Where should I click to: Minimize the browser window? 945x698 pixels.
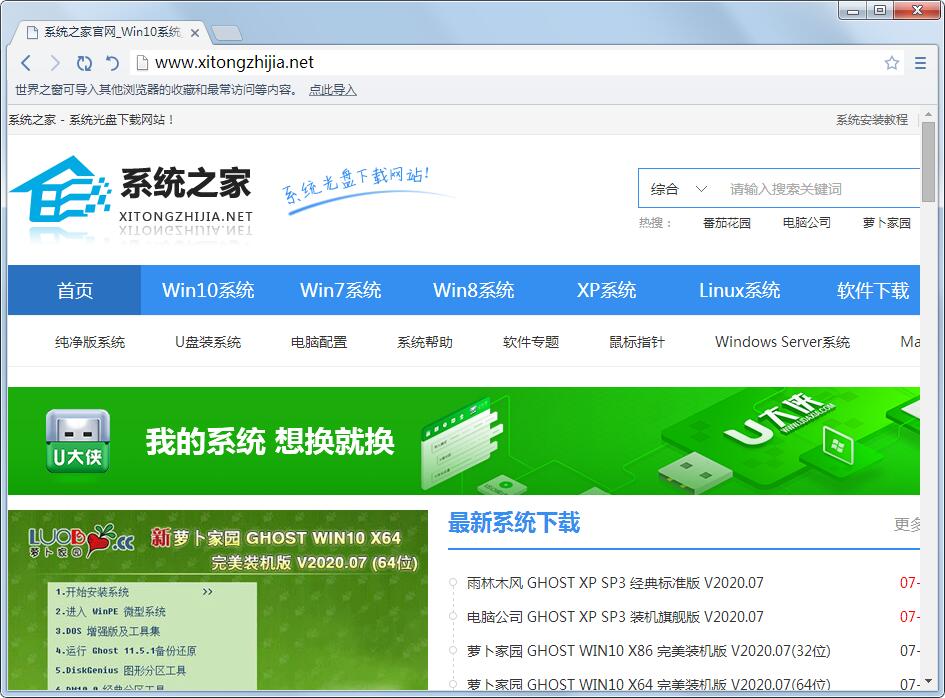point(853,11)
